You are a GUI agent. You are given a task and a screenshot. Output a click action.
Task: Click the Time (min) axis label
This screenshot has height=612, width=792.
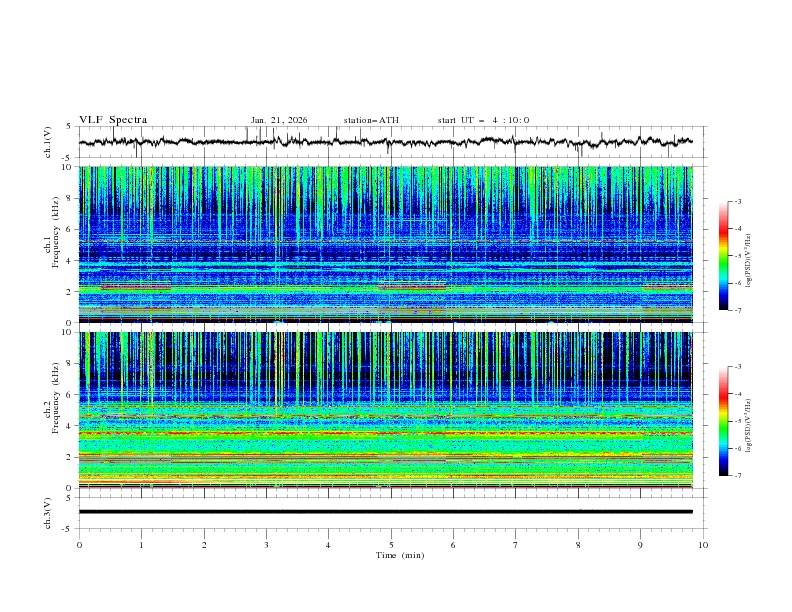(398, 555)
